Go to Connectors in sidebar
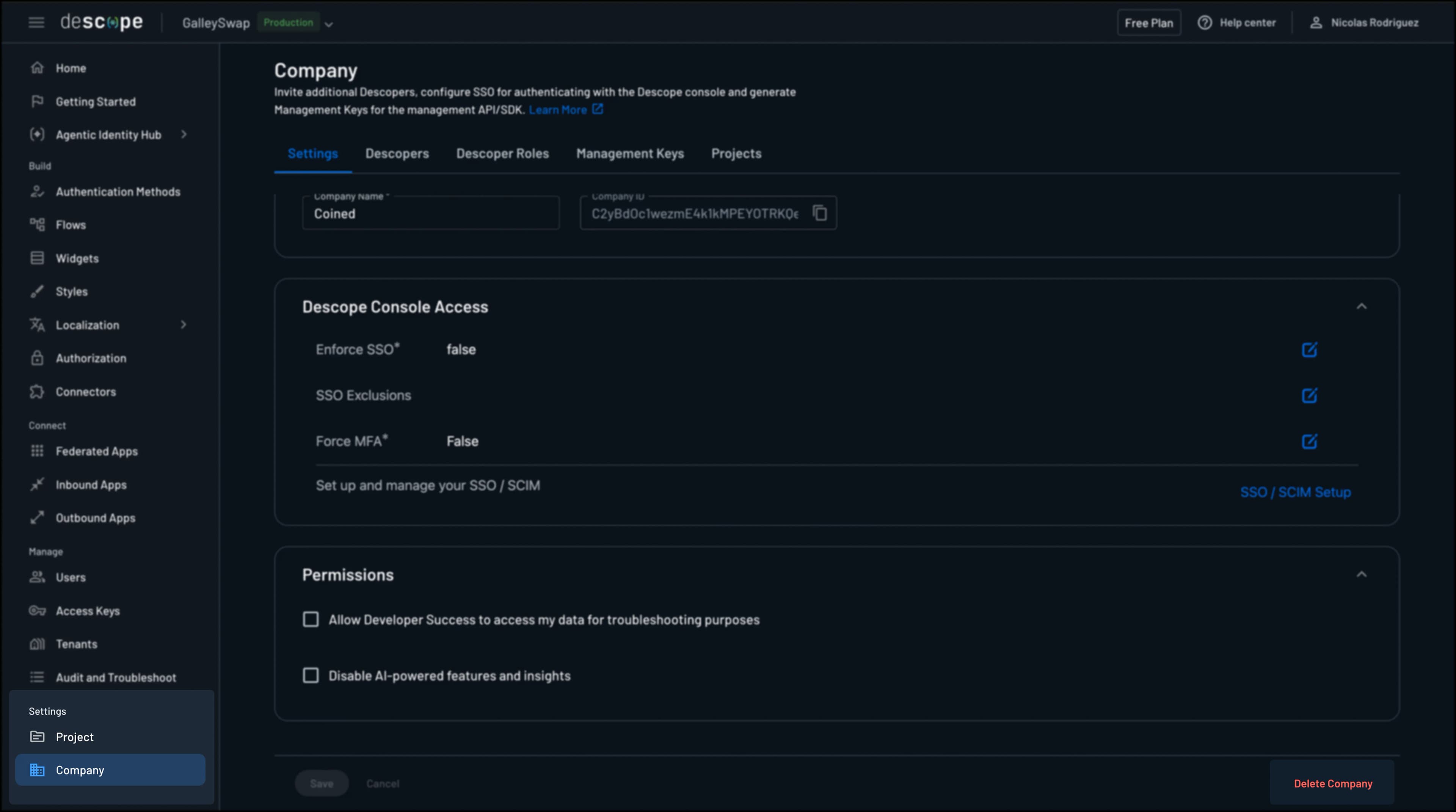The height and width of the screenshot is (812, 1456). click(85, 392)
